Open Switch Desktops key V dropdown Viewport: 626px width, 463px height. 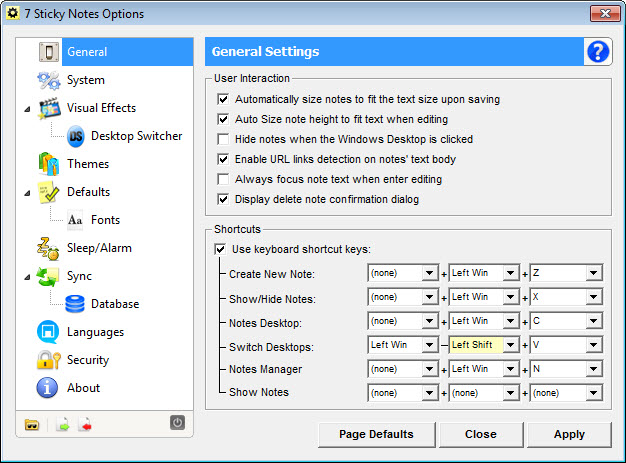593,345
